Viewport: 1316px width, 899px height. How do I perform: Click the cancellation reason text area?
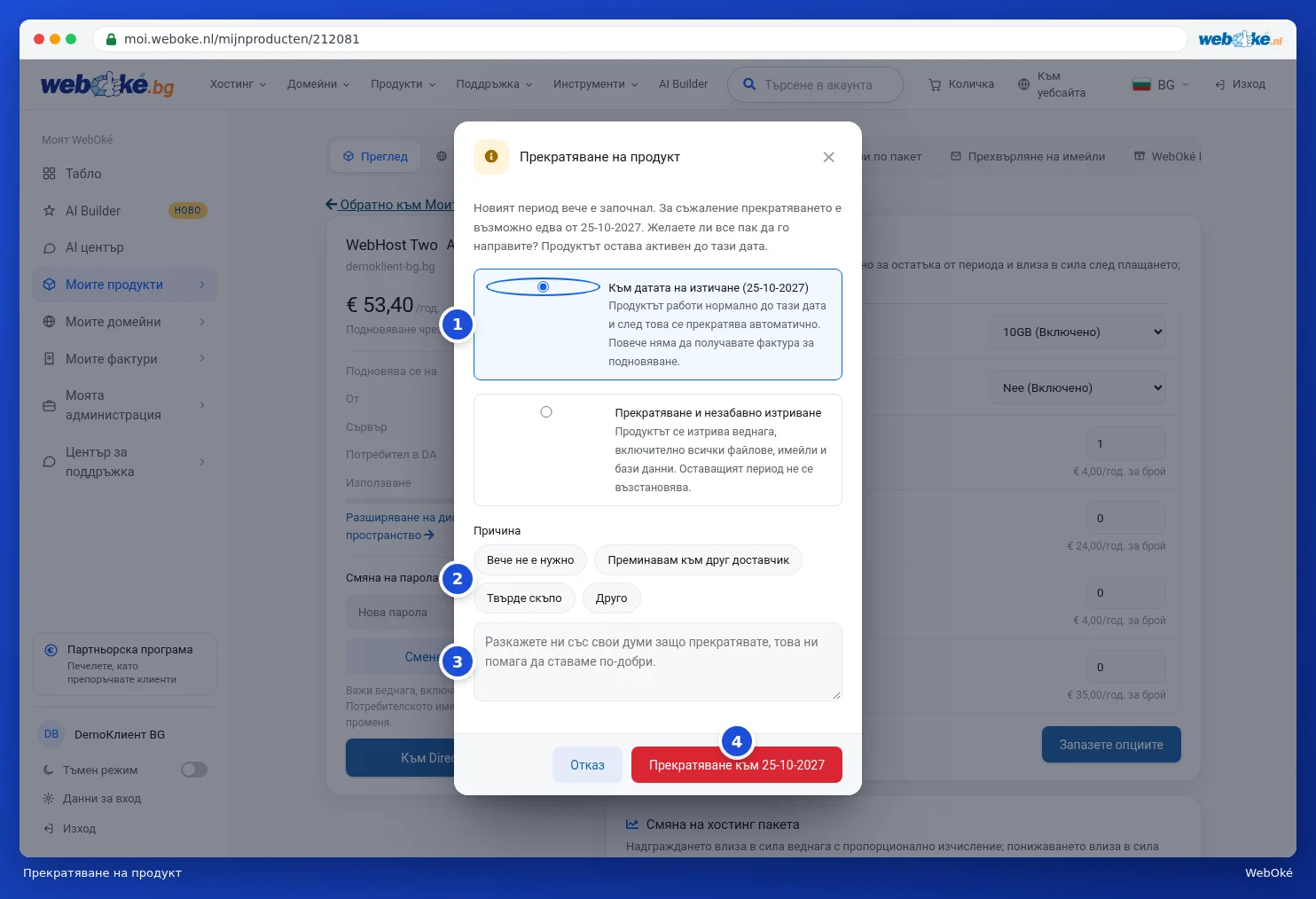coord(658,661)
